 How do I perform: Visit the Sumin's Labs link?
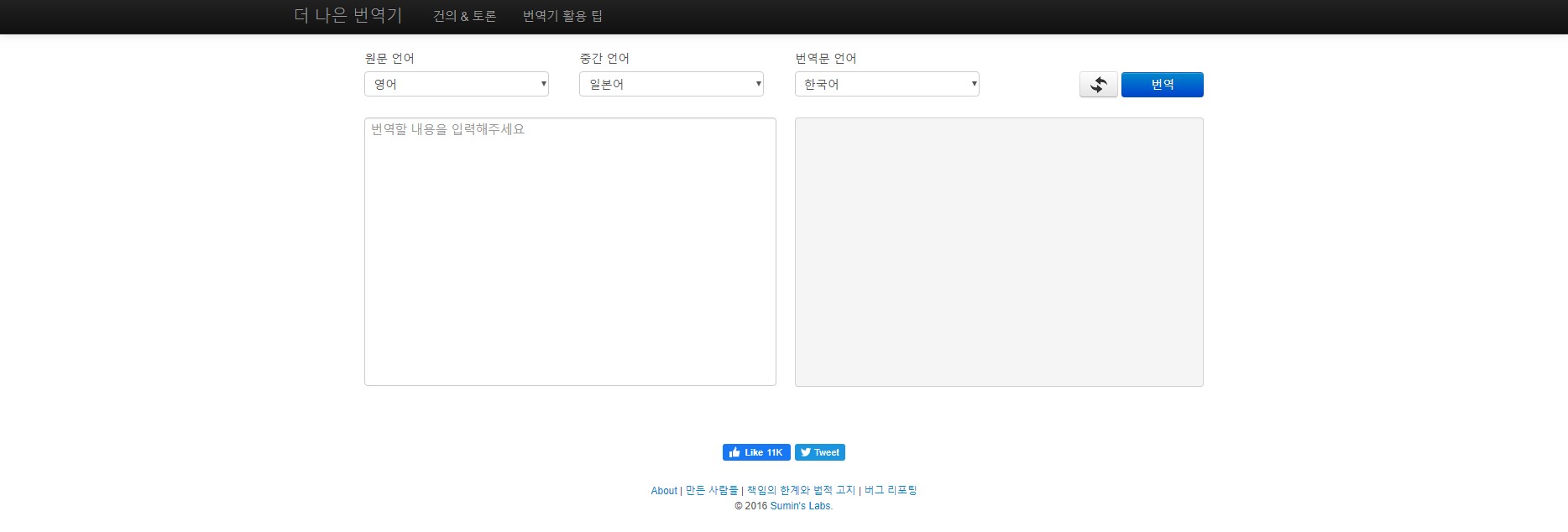click(801, 506)
